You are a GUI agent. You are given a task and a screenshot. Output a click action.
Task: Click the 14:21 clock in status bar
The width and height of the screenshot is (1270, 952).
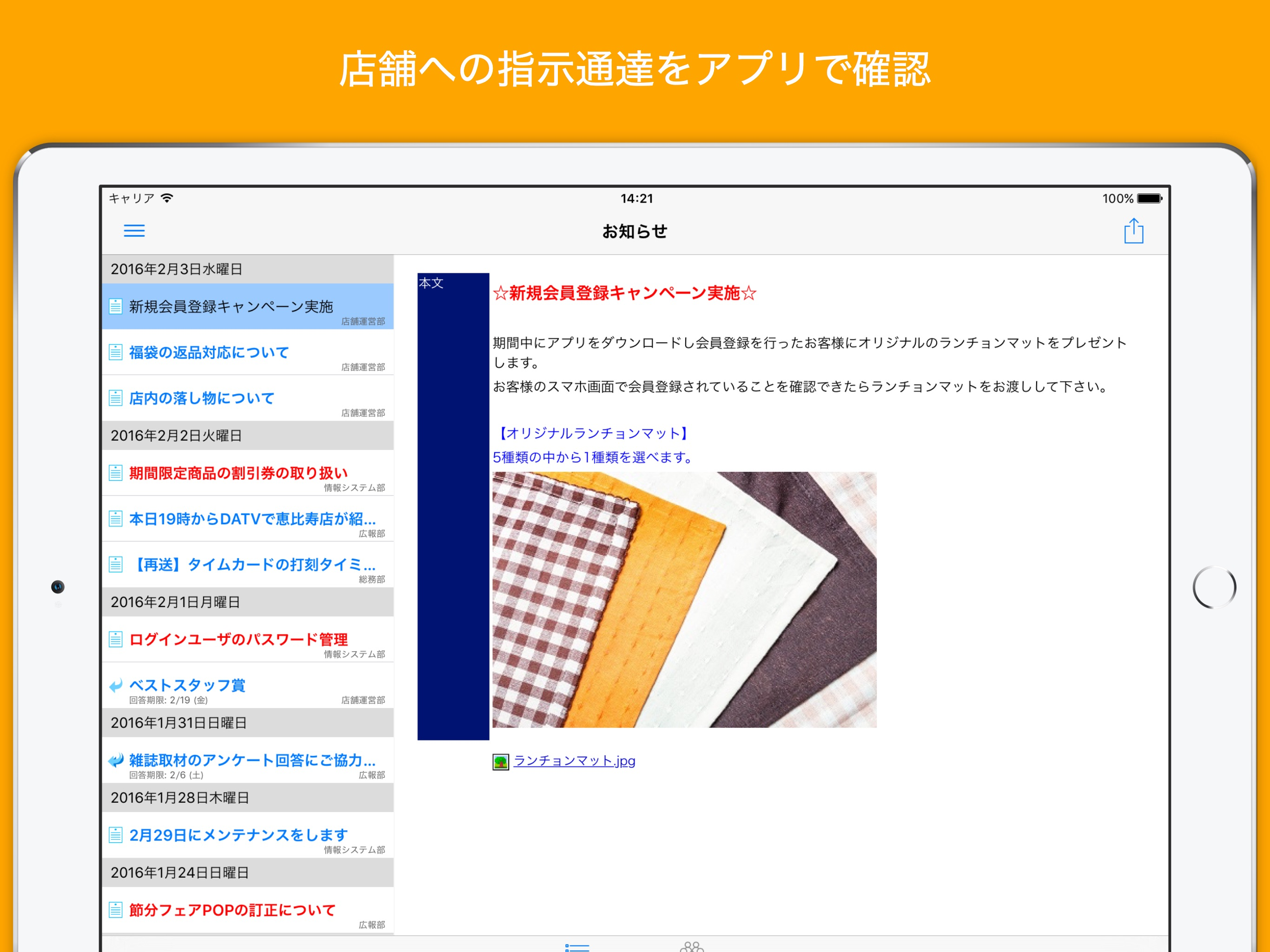(637, 198)
